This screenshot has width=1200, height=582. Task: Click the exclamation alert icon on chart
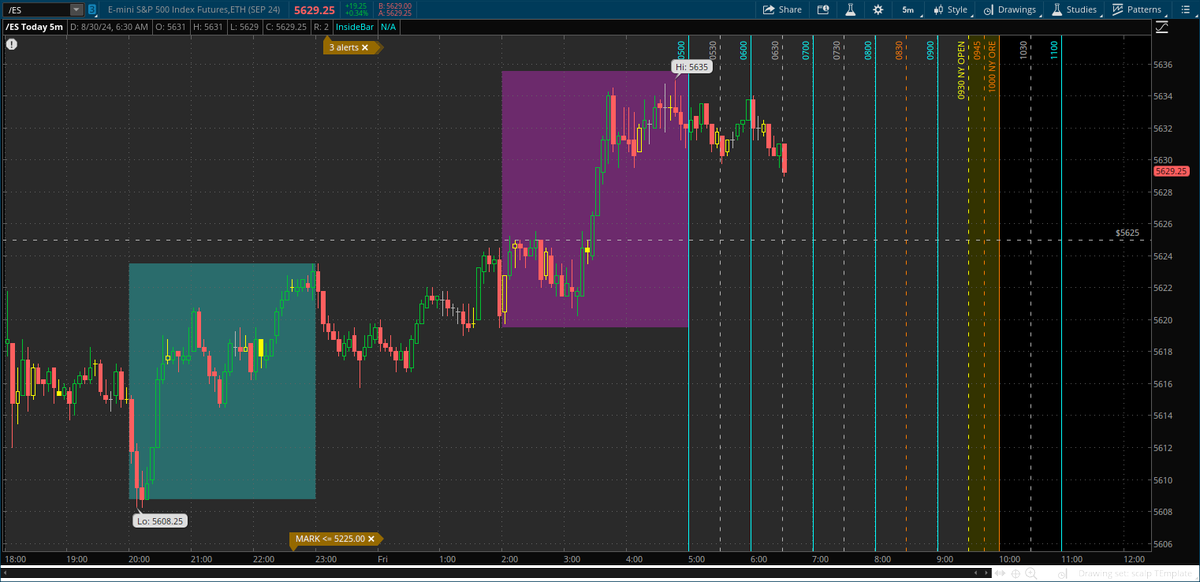click(x=12, y=45)
